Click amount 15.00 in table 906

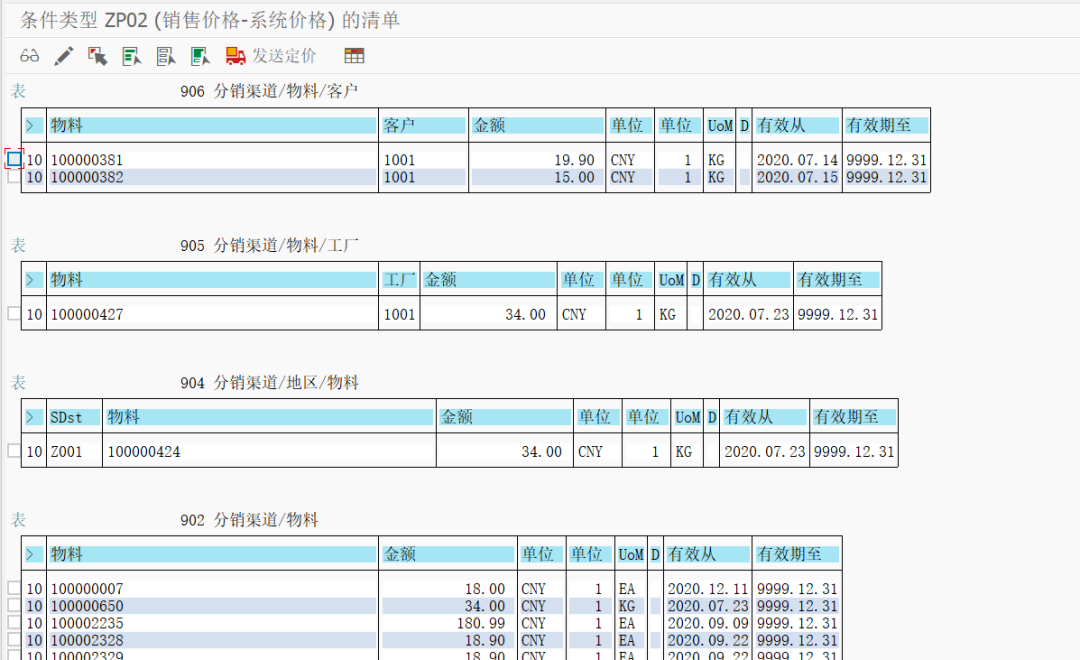[574, 177]
